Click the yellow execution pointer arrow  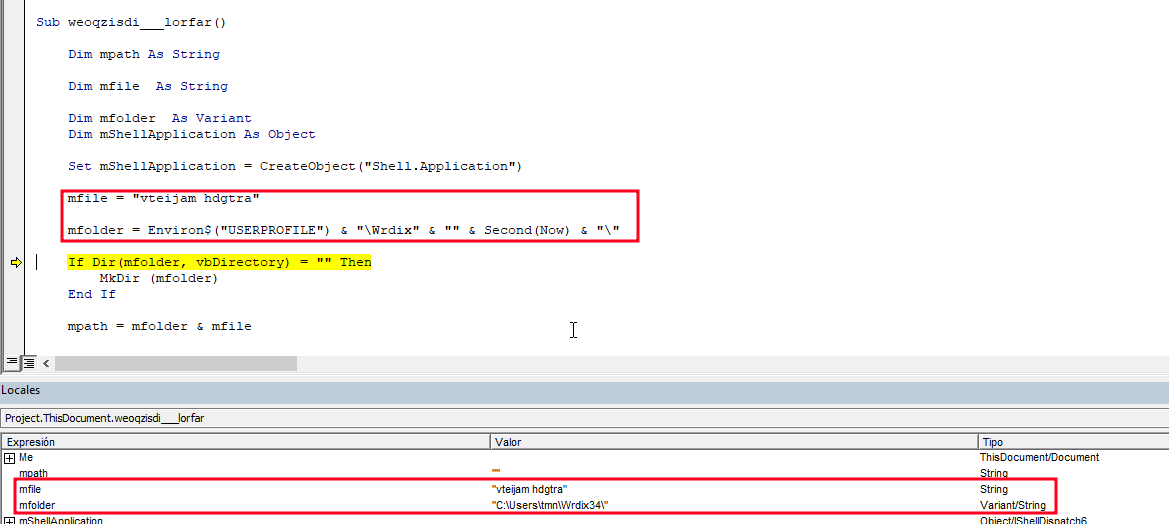pyautogui.click(x=16, y=262)
